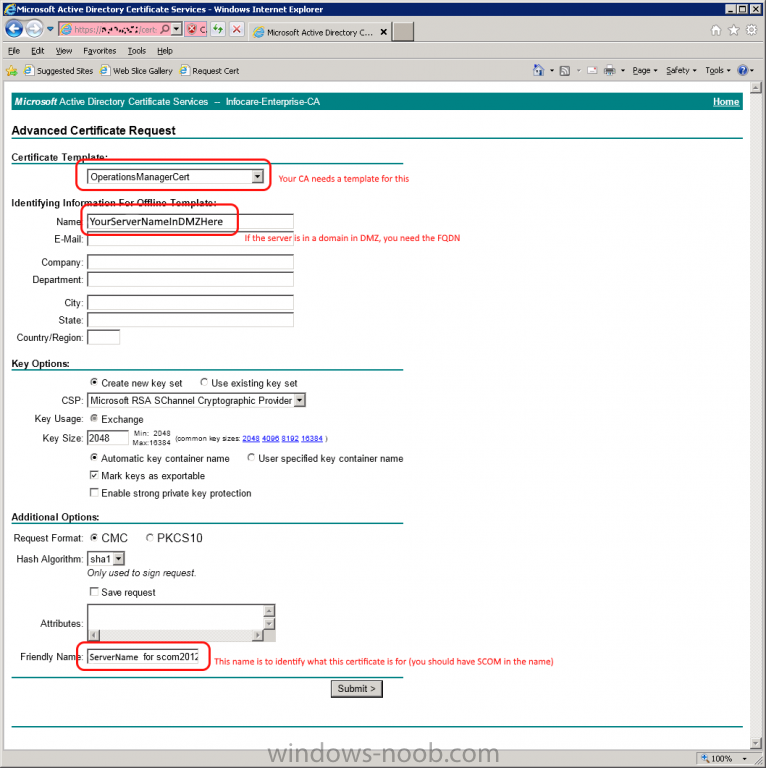Viewport: 766px width, 768px height.
Task: Click the Print icon
Action: click(x=609, y=71)
